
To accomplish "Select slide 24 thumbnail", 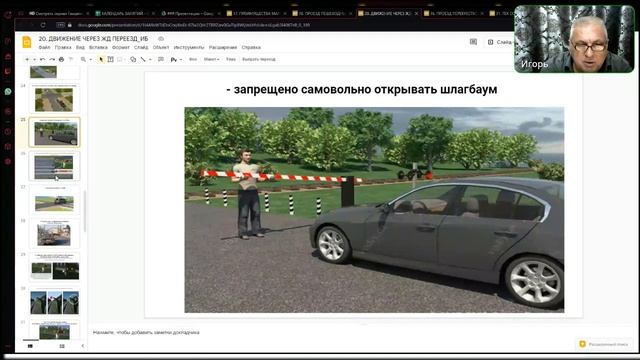I will point(54,99).
